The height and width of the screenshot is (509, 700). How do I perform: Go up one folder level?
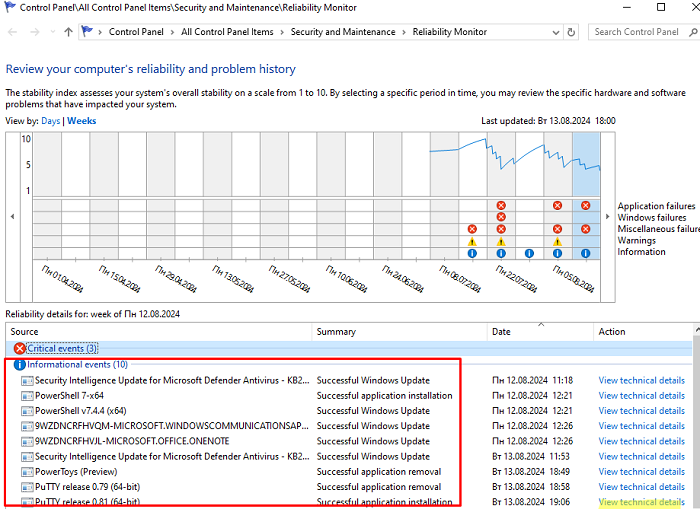(68, 32)
